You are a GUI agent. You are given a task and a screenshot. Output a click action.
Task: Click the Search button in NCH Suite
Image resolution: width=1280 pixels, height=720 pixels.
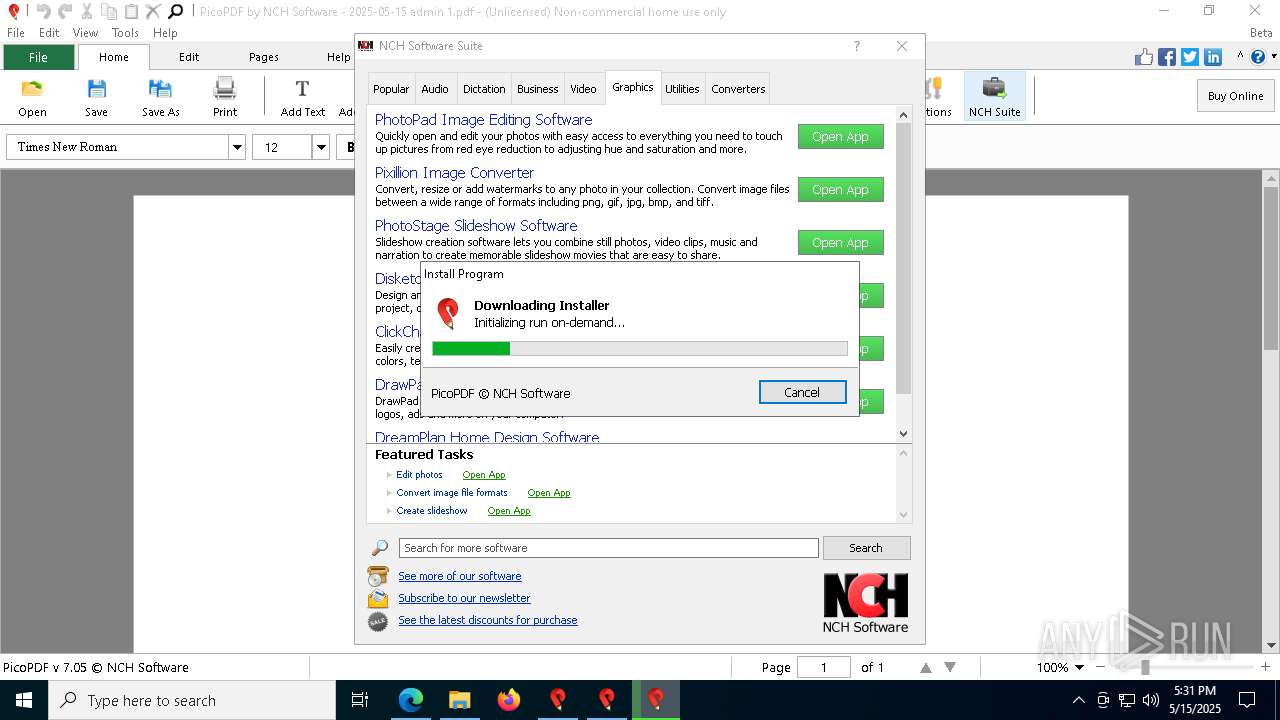(866, 548)
